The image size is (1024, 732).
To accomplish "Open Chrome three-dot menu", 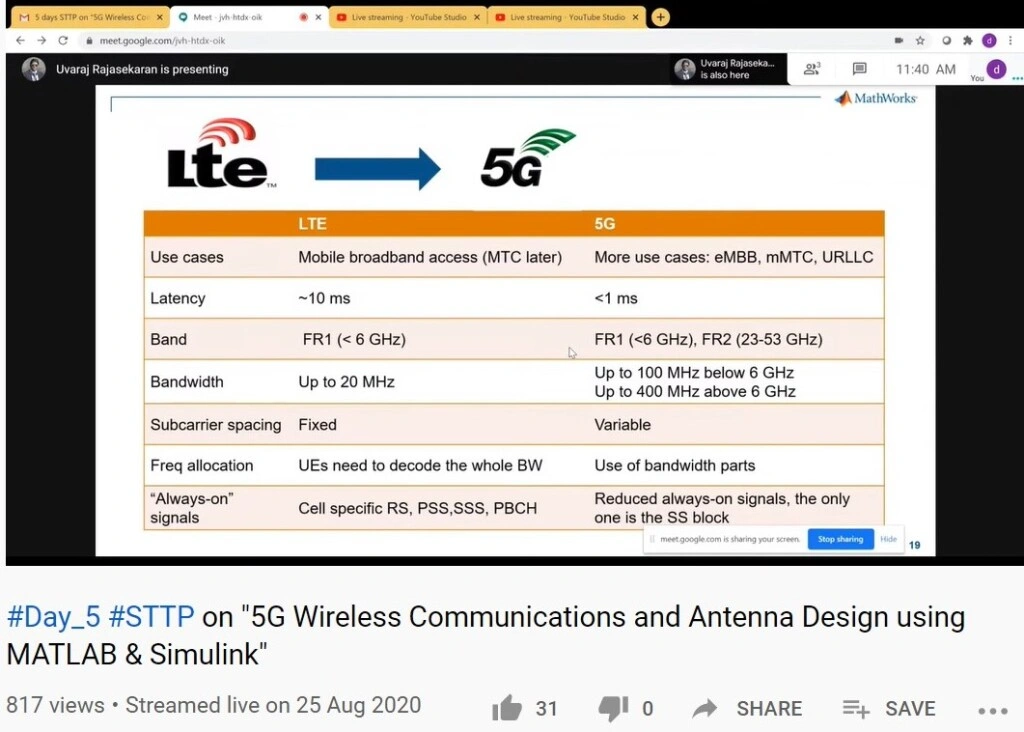I will pyautogui.click(x=1010, y=40).
